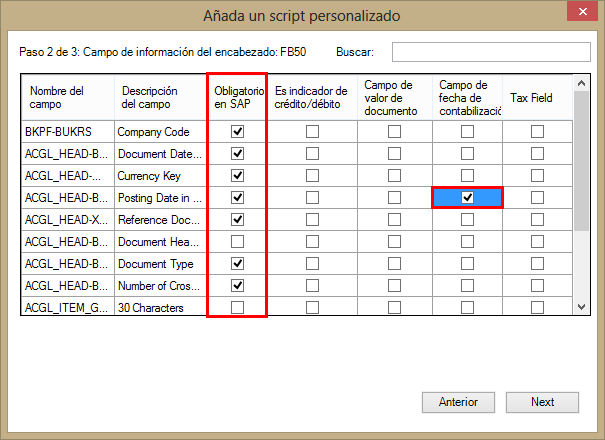Focus the Buscar search field
The width and height of the screenshot is (605, 440).
491,52
